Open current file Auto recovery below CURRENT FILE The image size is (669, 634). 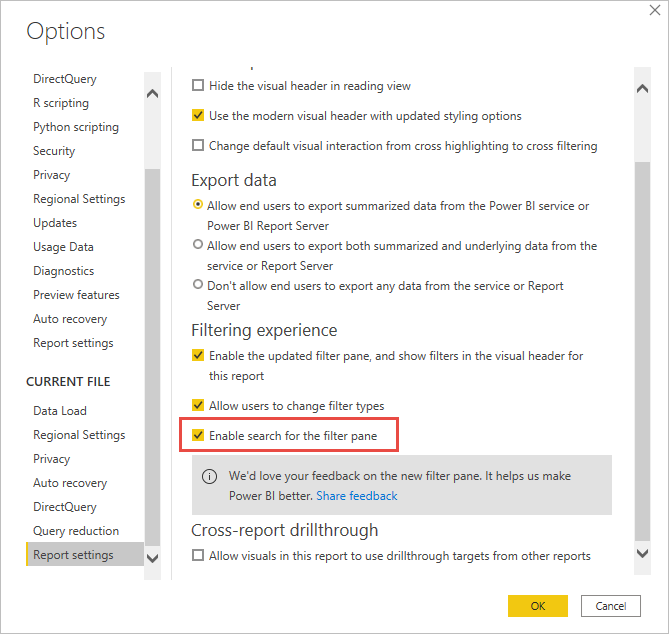point(70,483)
